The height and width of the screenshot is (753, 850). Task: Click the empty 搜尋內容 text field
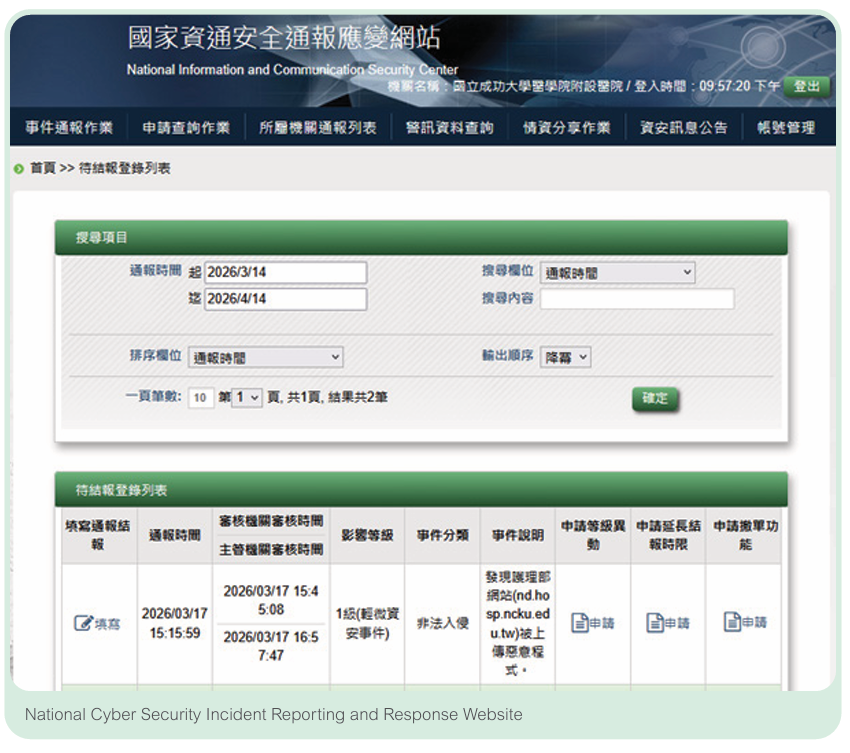637,299
